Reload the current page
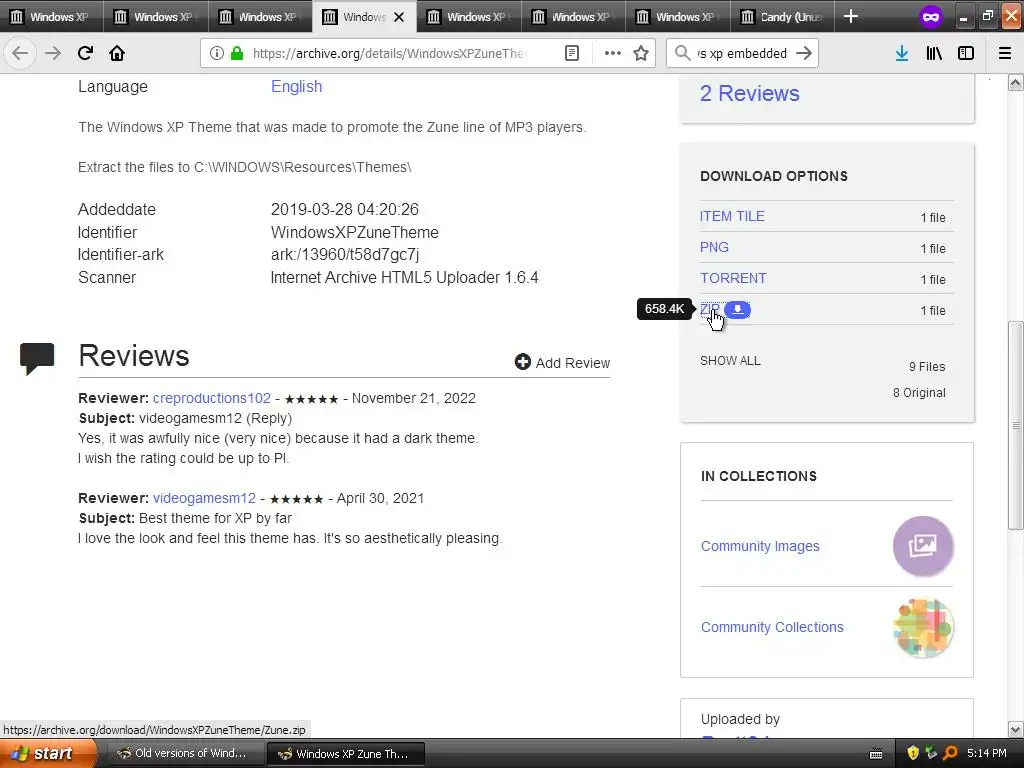1024x768 pixels. 85,53
